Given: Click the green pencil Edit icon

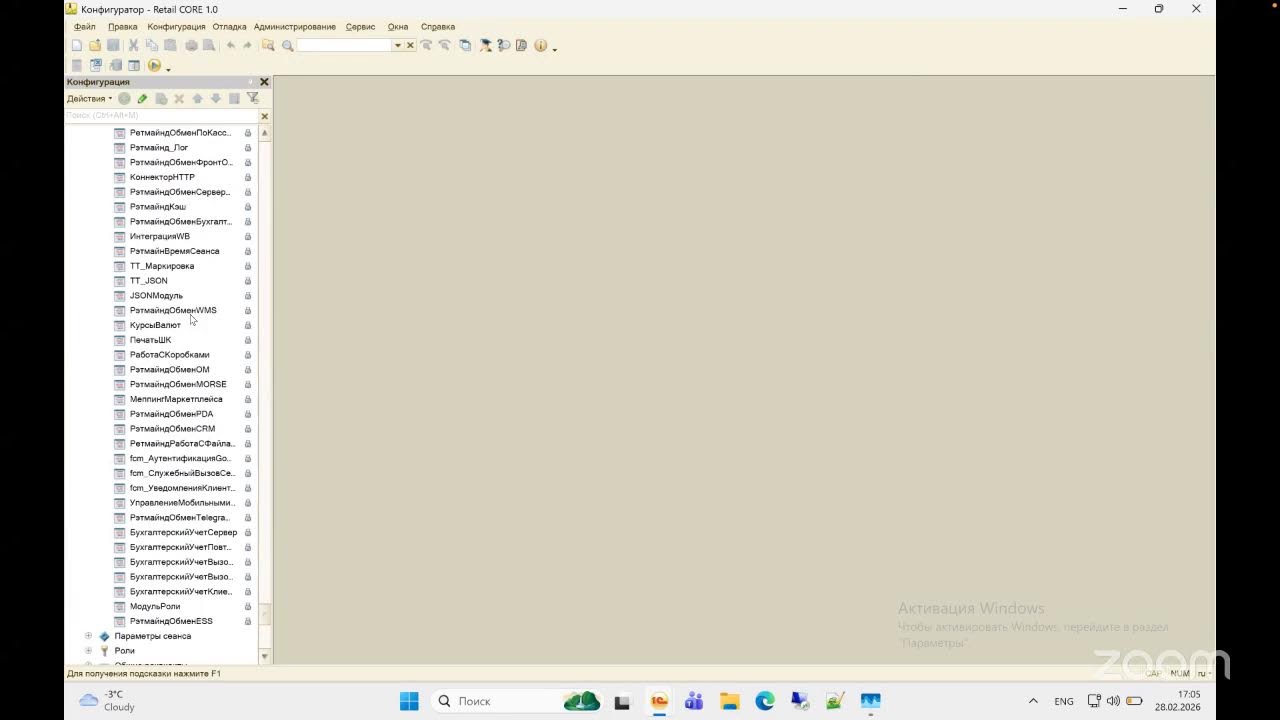Looking at the screenshot, I should (142, 98).
